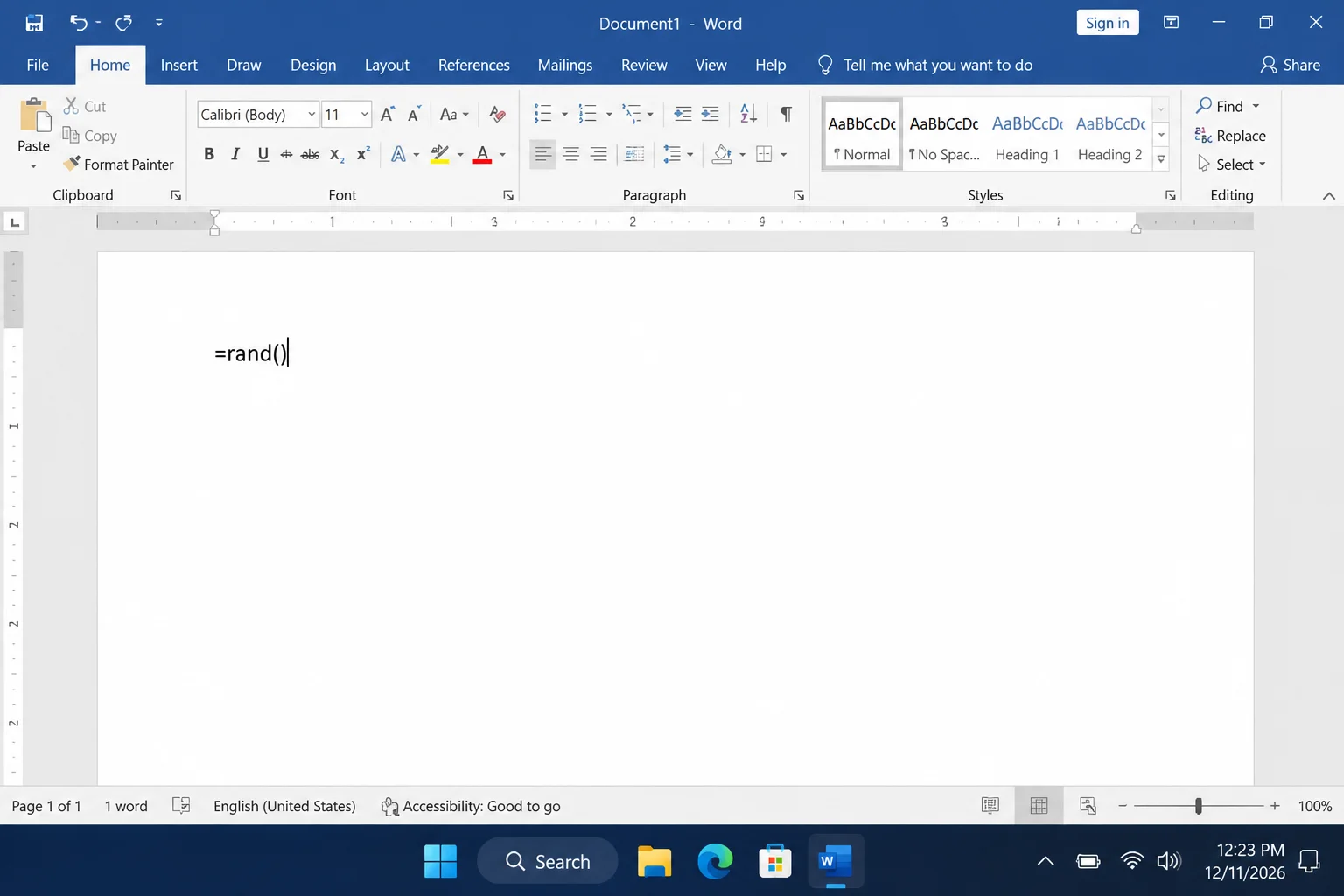1344x896 pixels.
Task: Toggle double strikethrough (abc) button
Action: (310, 155)
